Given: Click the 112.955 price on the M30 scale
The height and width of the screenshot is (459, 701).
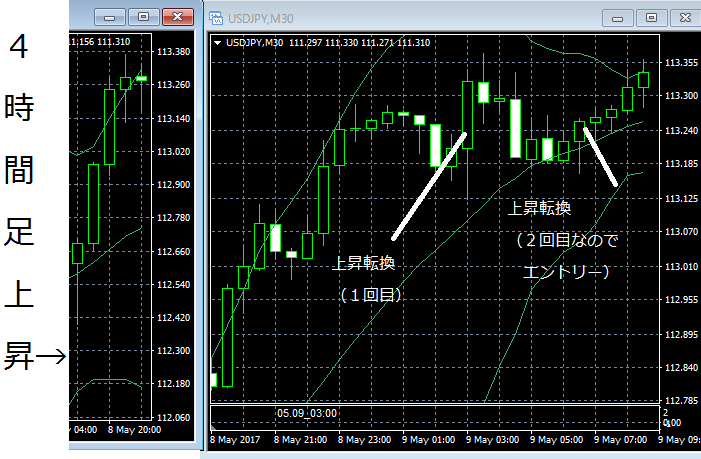Looking at the screenshot, I should coord(681,299).
